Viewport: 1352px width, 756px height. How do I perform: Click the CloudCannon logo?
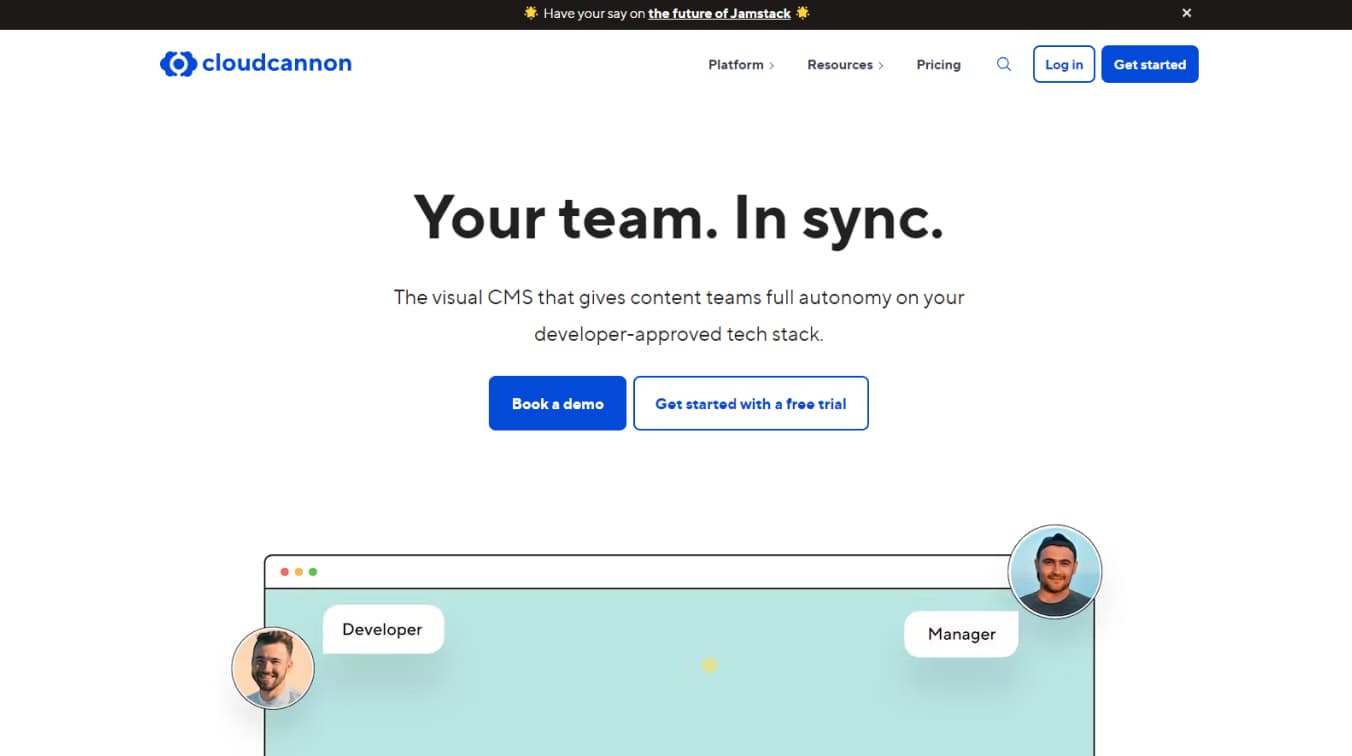point(255,63)
